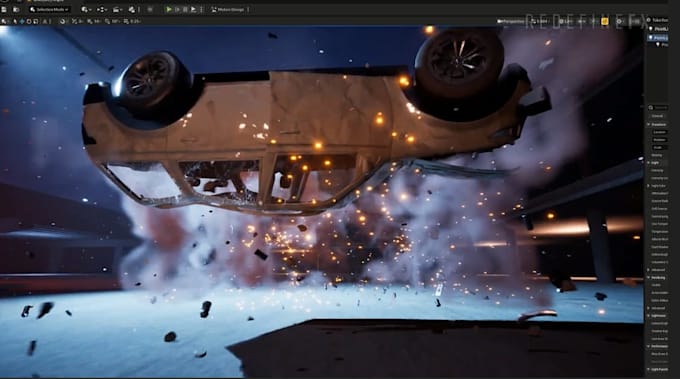680x379 pixels.
Task: Open the Perspective view mode dropdown
Action: (510, 21)
